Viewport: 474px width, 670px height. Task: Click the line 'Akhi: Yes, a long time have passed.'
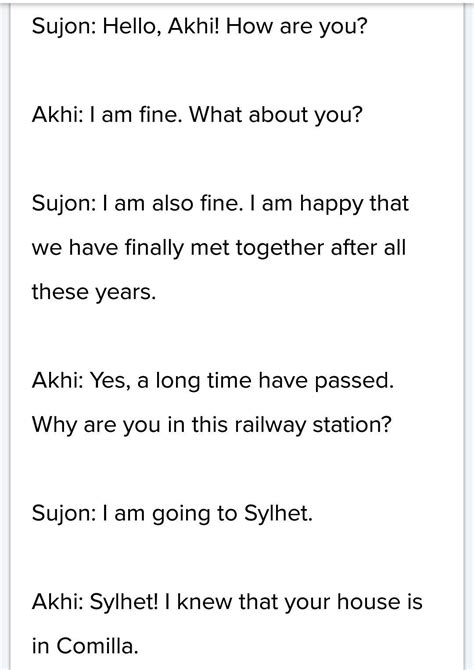coord(212,381)
